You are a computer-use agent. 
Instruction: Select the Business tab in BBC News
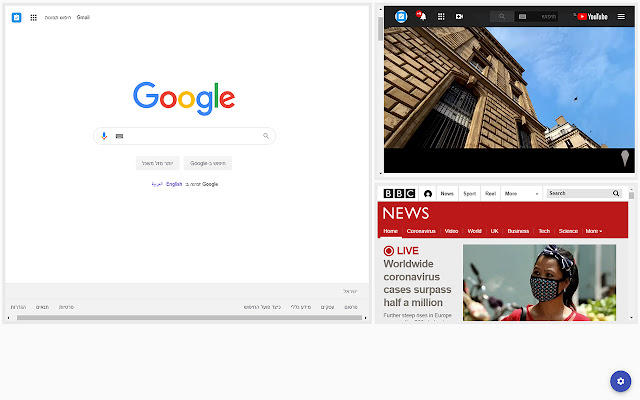click(518, 231)
